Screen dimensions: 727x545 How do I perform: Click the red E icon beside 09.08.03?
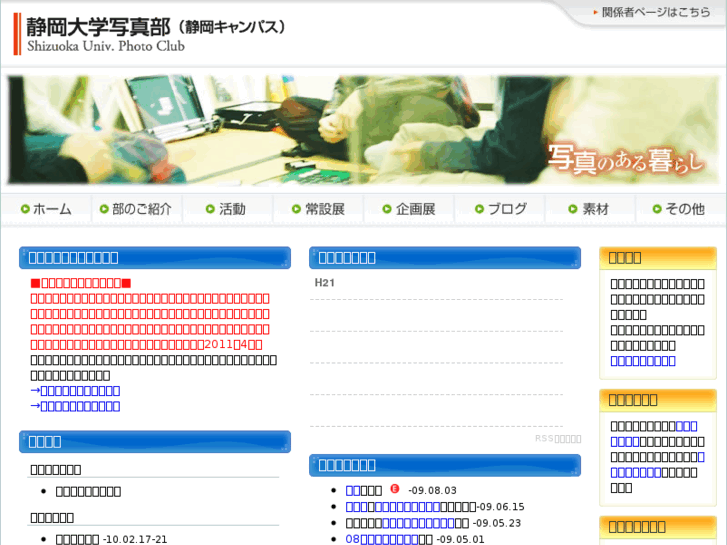coord(395,488)
